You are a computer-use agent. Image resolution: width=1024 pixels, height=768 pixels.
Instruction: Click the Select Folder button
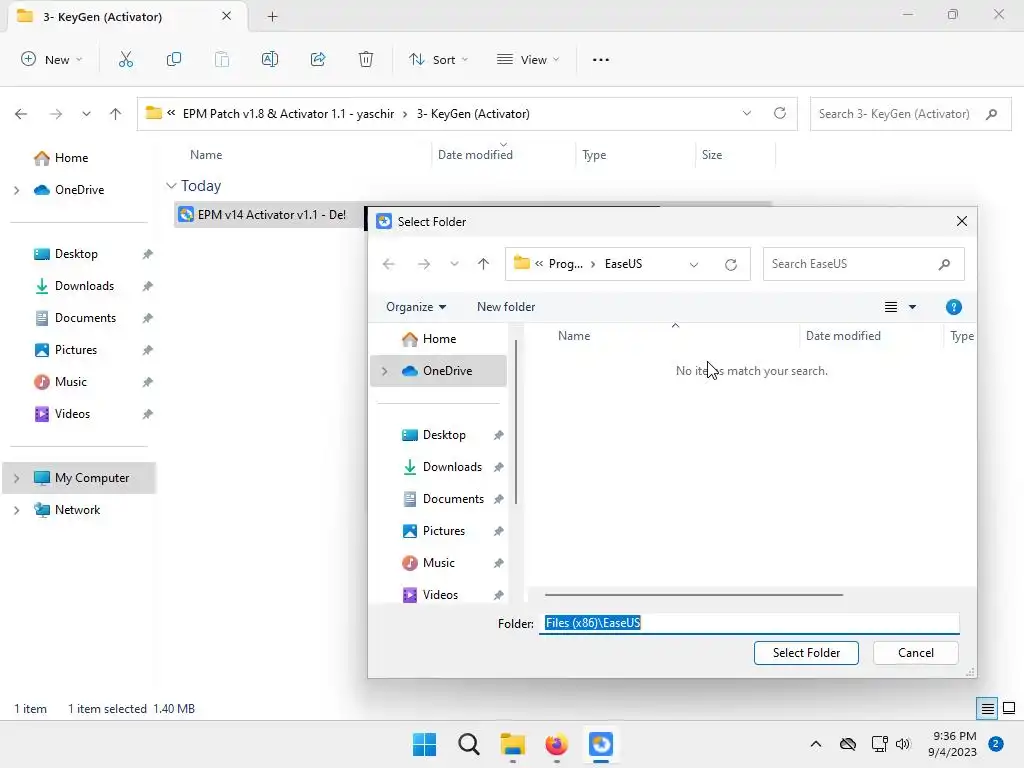pyautogui.click(x=806, y=652)
